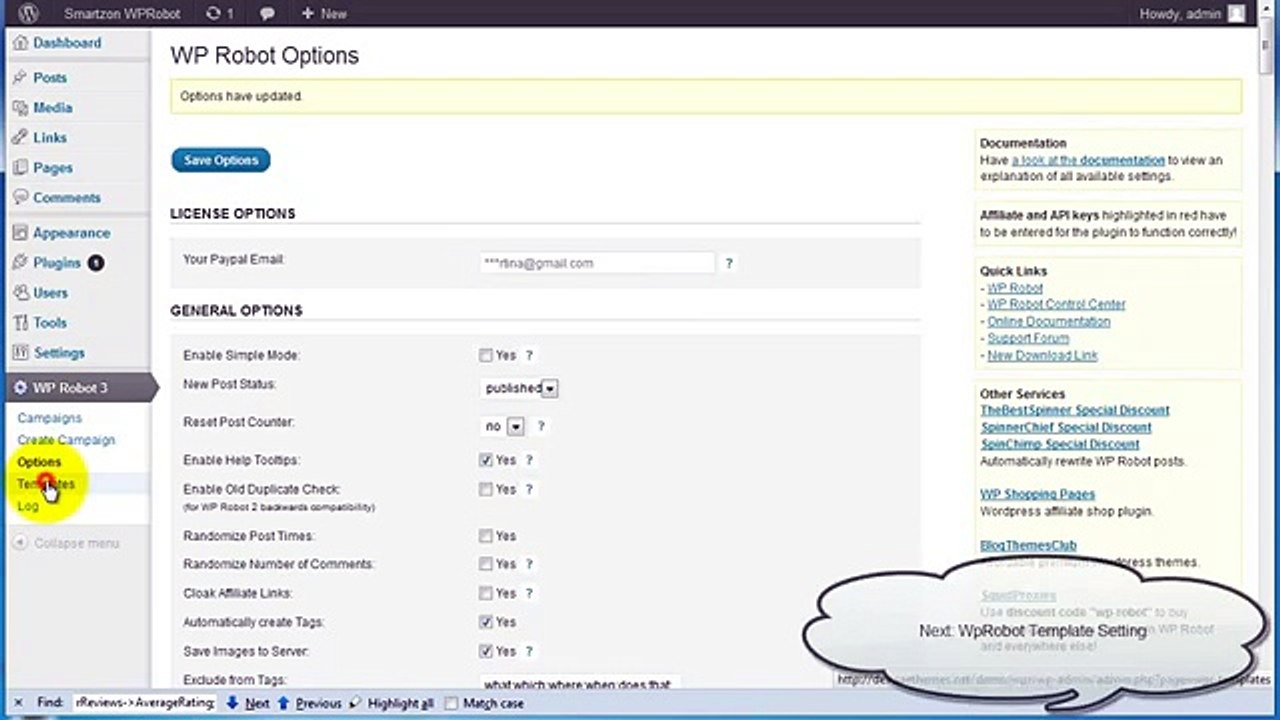Click the New Download Link
The width and height of the screenshot is (1280, 720).
pos(1042,355)
